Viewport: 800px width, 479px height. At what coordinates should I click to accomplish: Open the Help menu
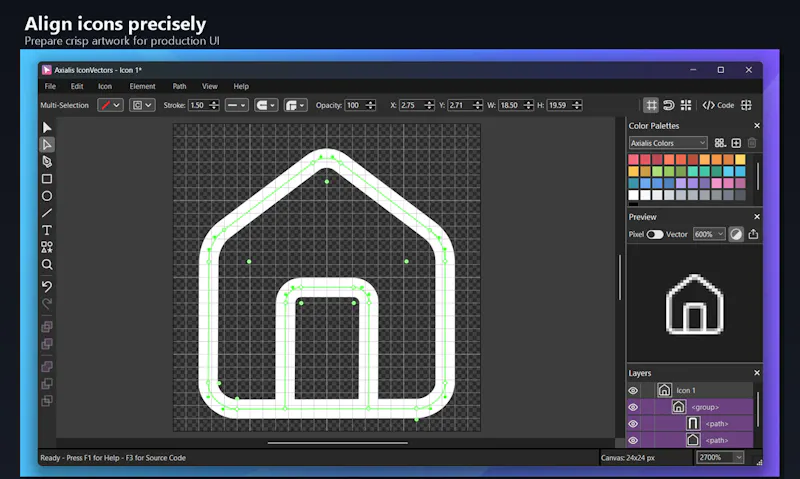pos(241,86)
